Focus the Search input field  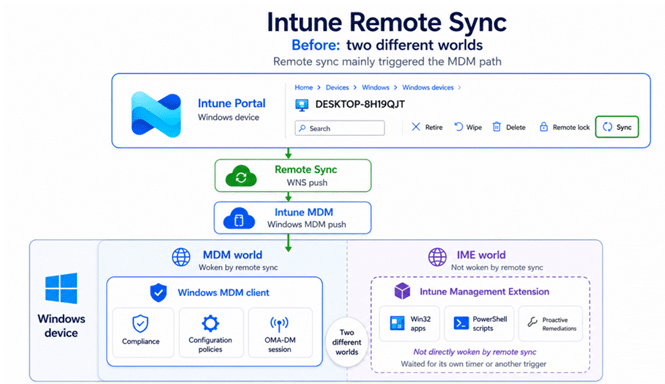(x=340, y=128)
